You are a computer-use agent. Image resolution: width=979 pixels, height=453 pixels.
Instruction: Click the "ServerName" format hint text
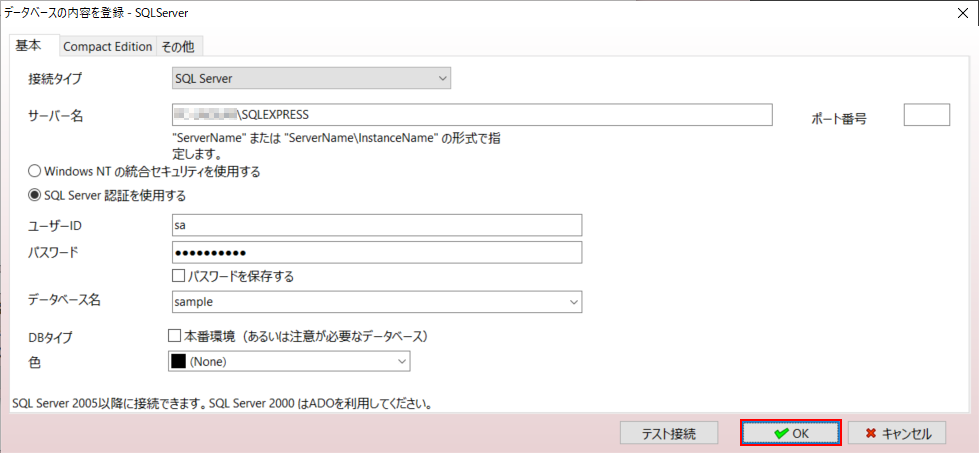[x=337, y=145]
